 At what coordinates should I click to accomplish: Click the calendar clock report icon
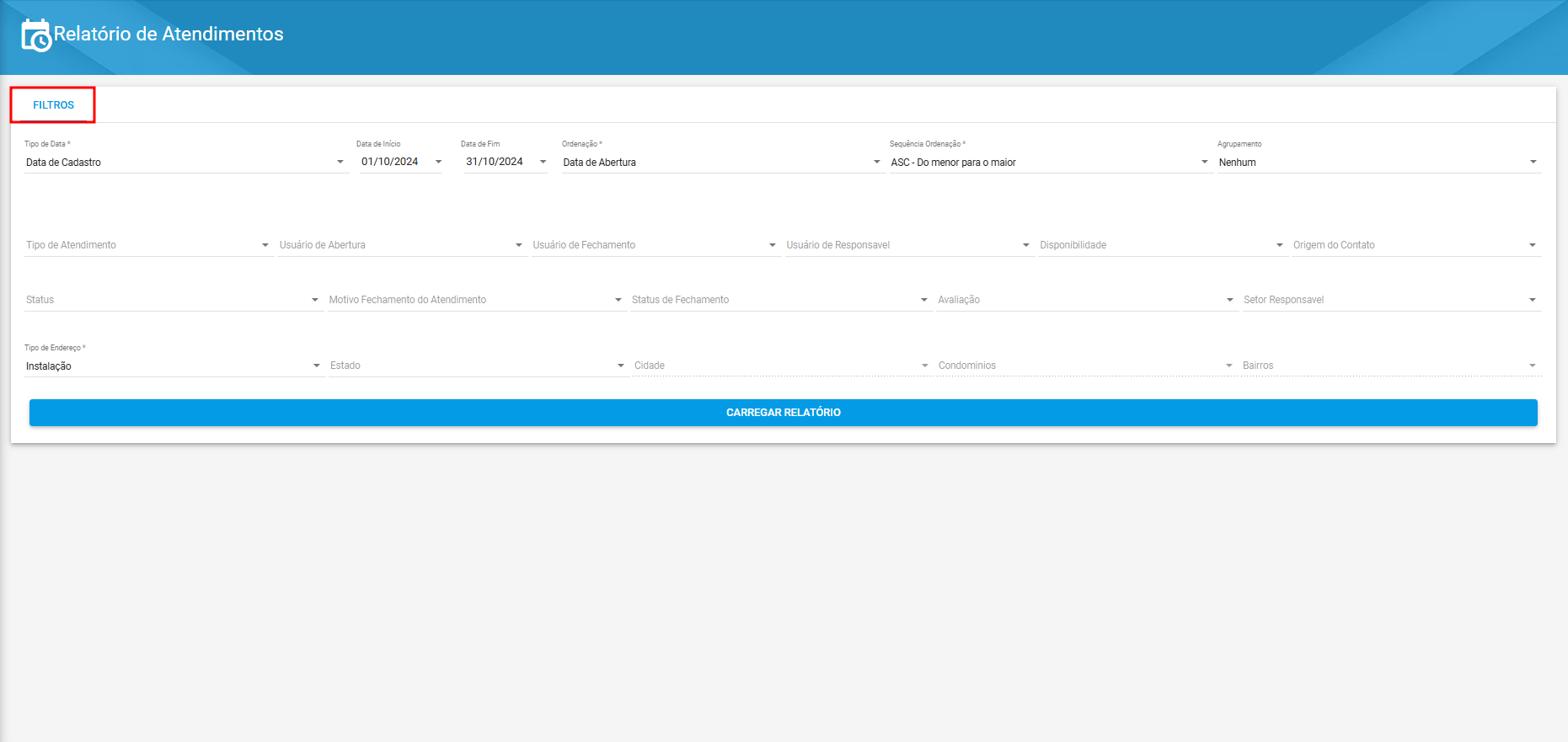(36, 35)
